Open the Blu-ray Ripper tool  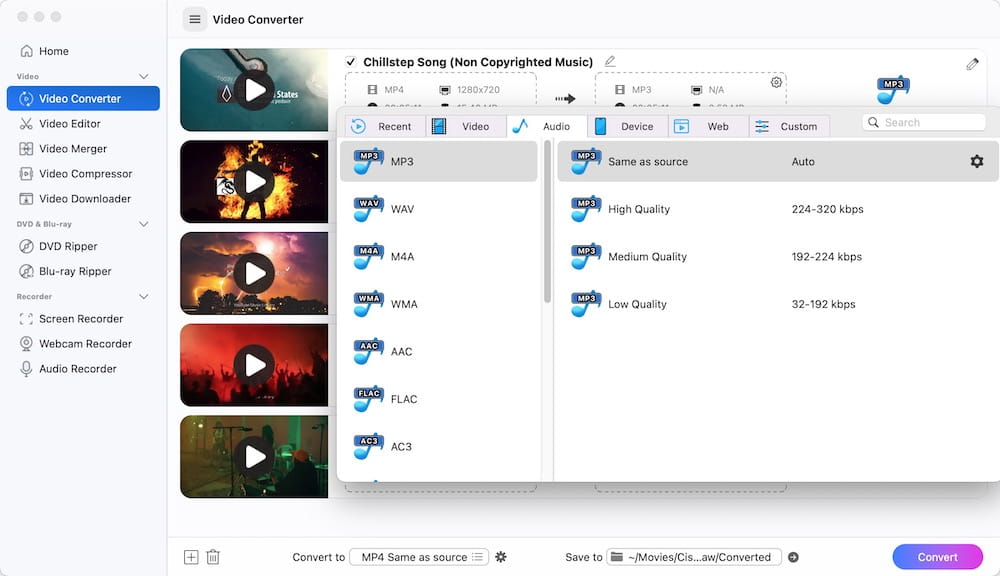point(75,271)
